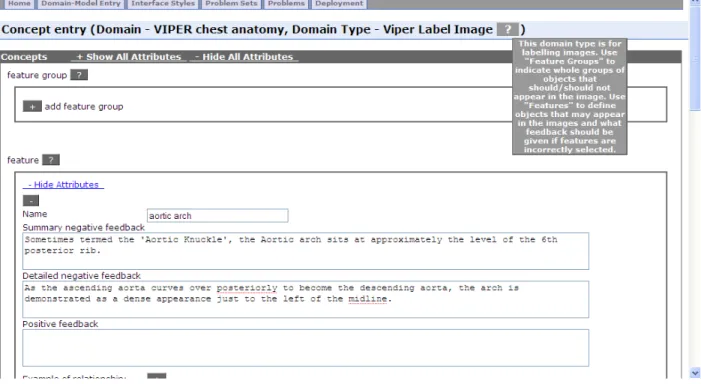Click into Detailed negative feedback text area
701x384 pixels.
coord(305,299)
